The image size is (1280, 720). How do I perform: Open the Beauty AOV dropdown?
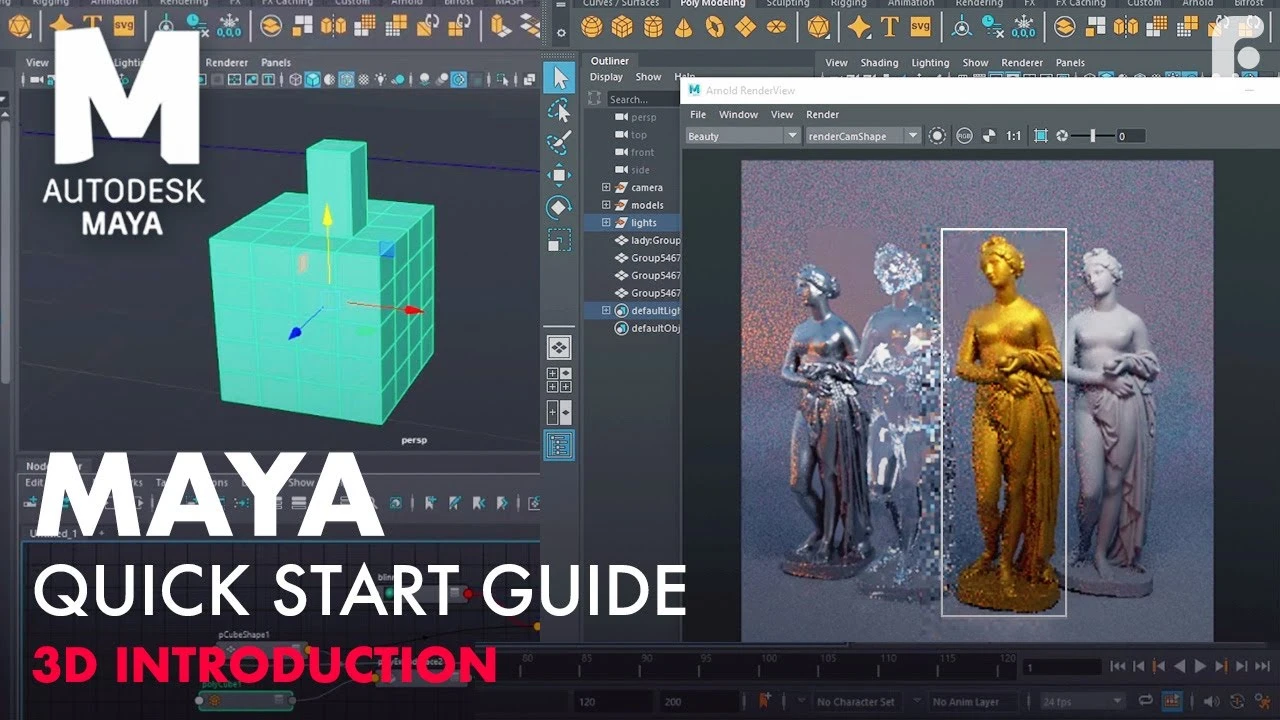coord(743,136)
